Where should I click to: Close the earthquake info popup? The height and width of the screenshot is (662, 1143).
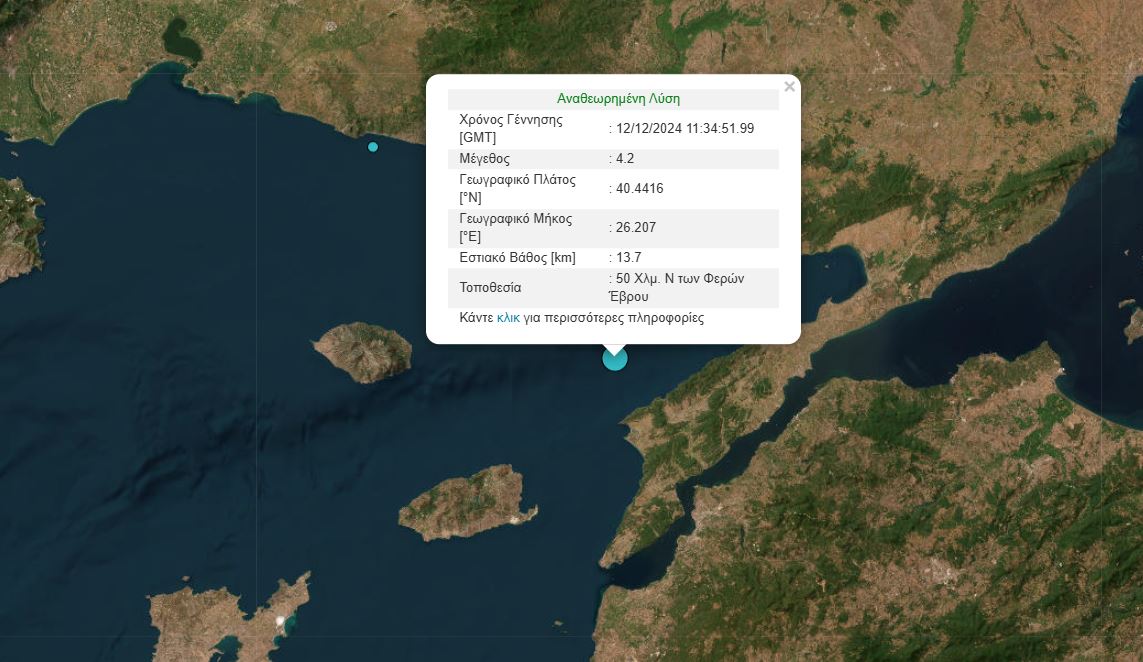[789, 87]
